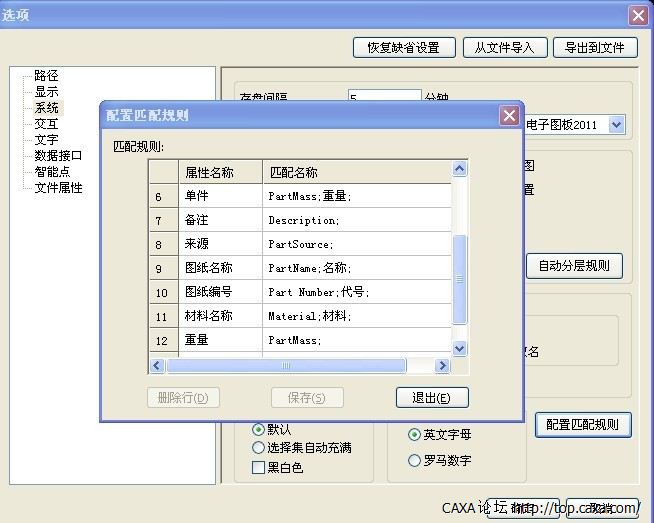Click 恢复缺省设置 button

tap(403, 47)
